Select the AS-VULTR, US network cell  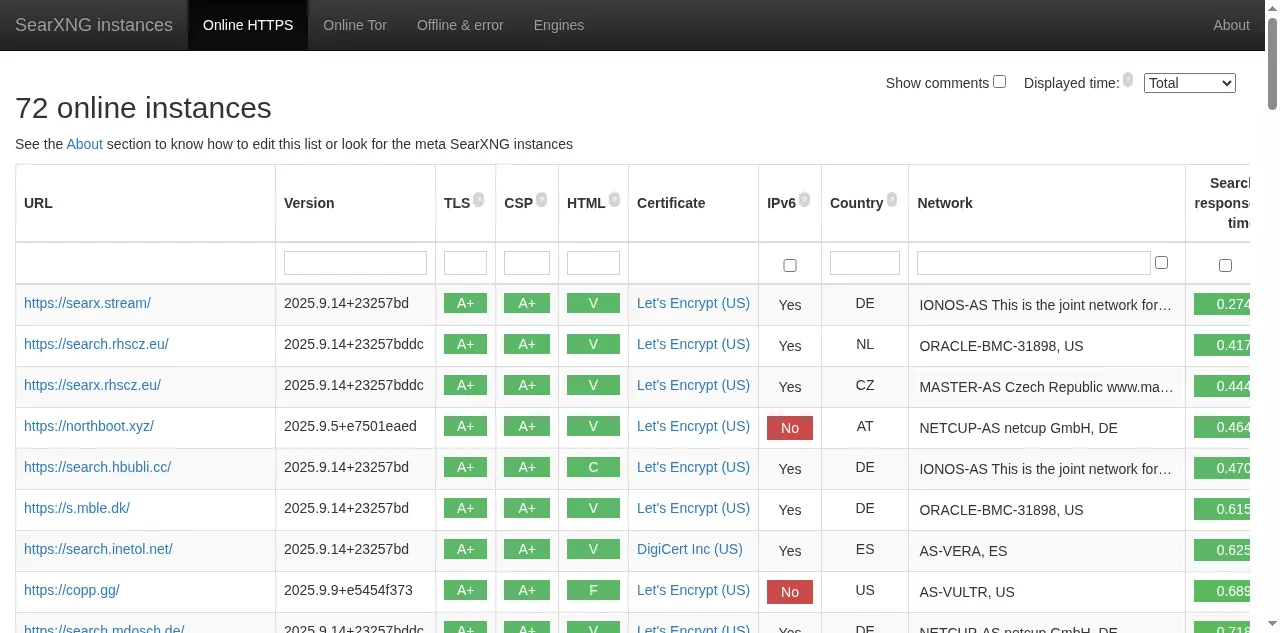point(1047,592)
